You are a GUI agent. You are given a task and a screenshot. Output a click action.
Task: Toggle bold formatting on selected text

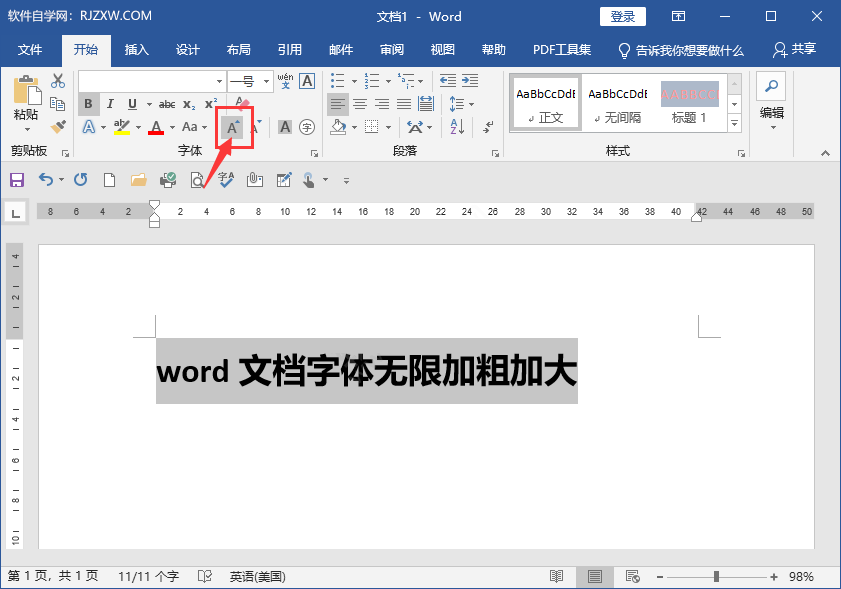point(89,104)
